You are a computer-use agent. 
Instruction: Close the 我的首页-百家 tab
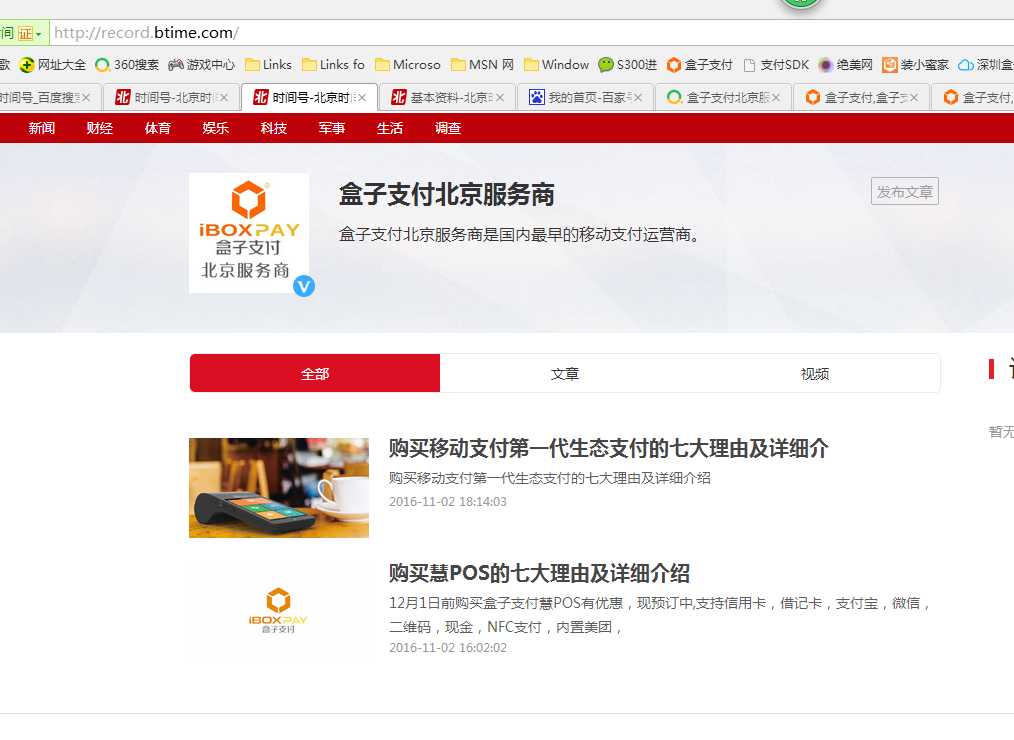(x=638, y=98)
